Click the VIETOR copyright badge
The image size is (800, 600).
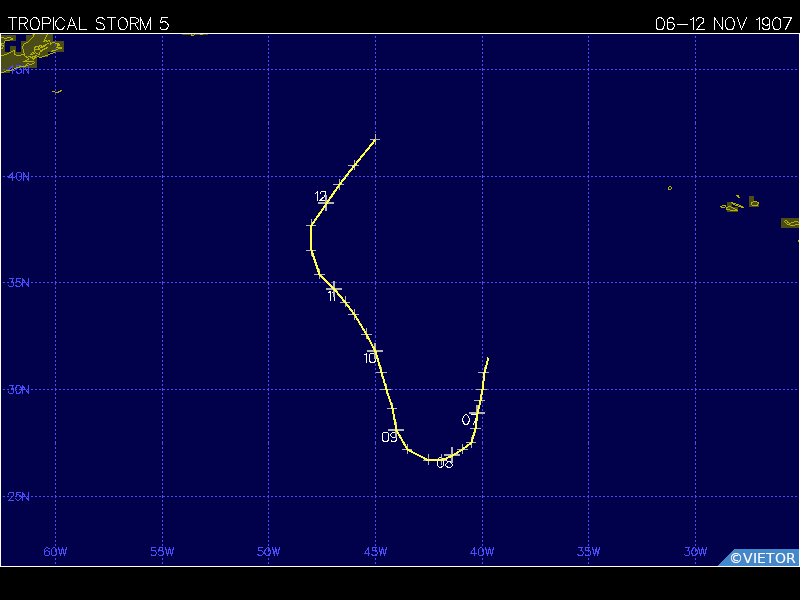tap(759, 558)
